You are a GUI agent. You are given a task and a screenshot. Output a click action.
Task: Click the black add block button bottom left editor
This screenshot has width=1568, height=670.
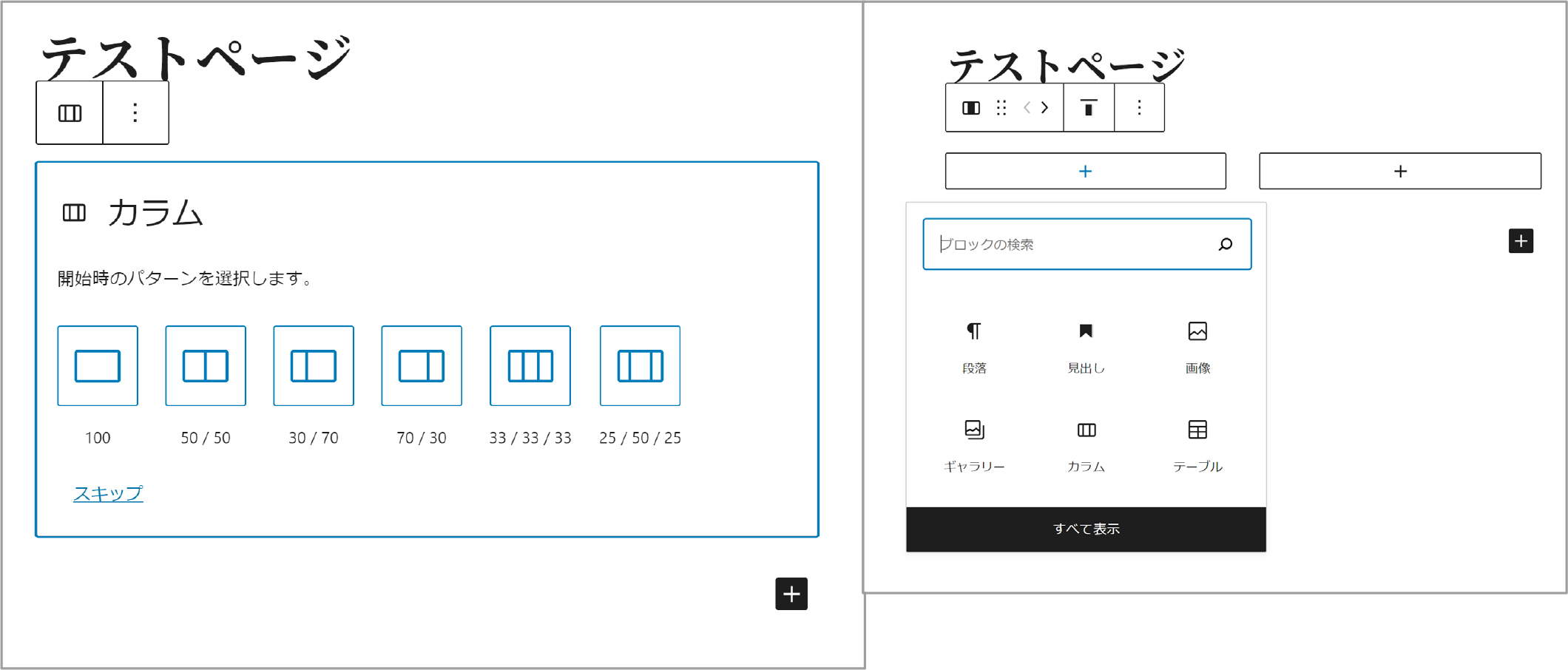(x=791, y=594)
